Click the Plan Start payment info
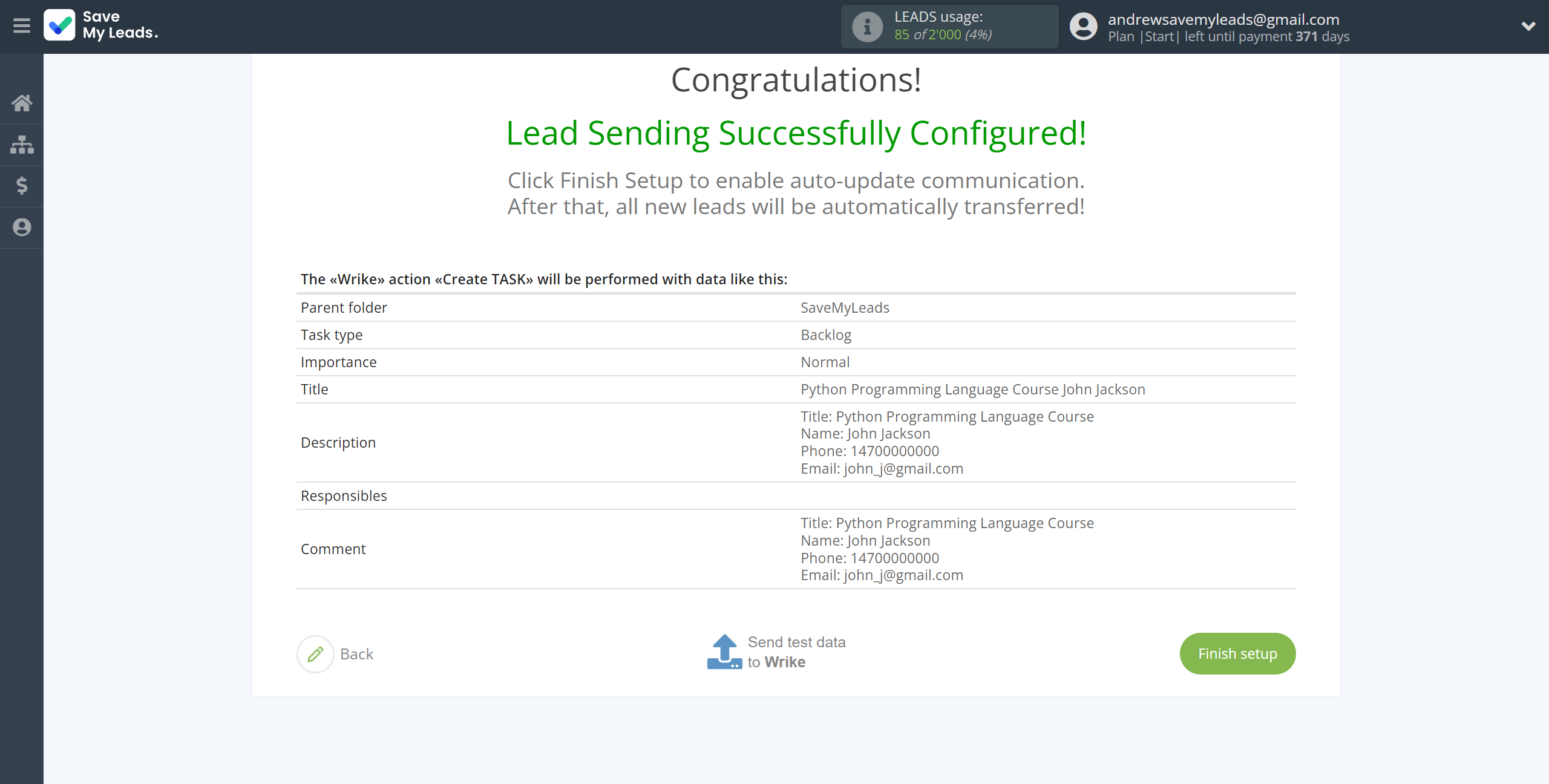Screen dimensions: 1549x784 coord(1228,36)
